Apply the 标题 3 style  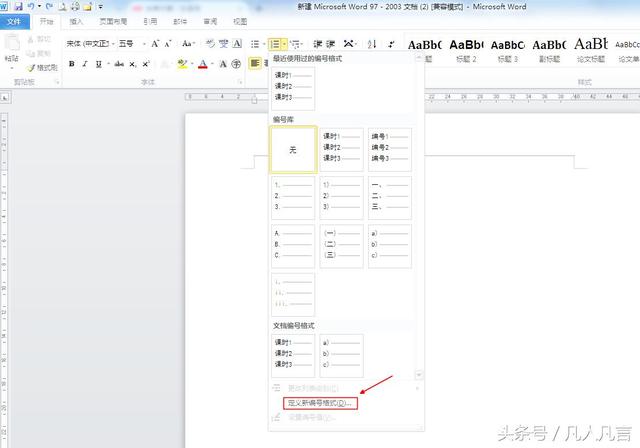tap(508, 51)
